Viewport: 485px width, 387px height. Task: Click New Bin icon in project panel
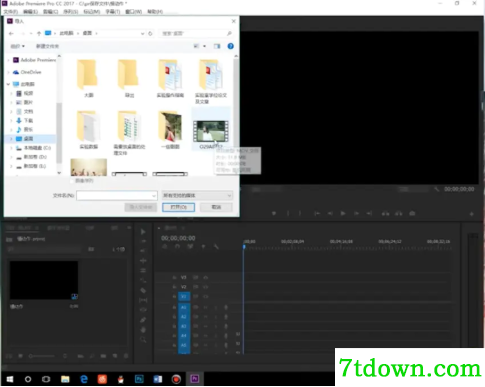(104, 356)
